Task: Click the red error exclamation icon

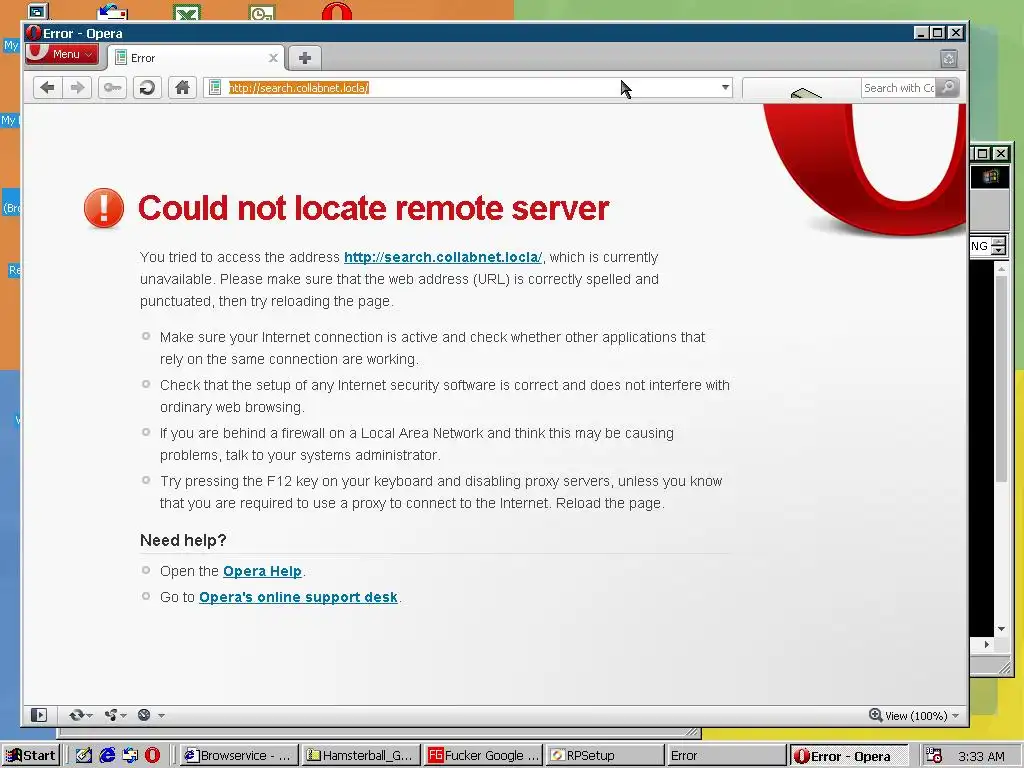Action: click(x=104, y=208)
